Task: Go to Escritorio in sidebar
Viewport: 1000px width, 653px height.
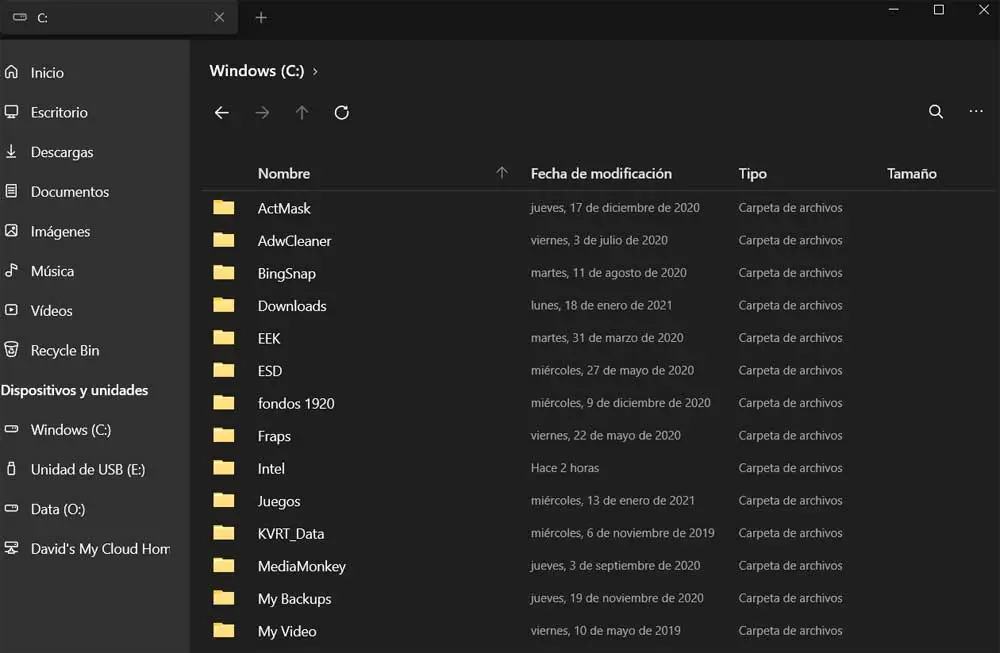Action: click(94, 112)
